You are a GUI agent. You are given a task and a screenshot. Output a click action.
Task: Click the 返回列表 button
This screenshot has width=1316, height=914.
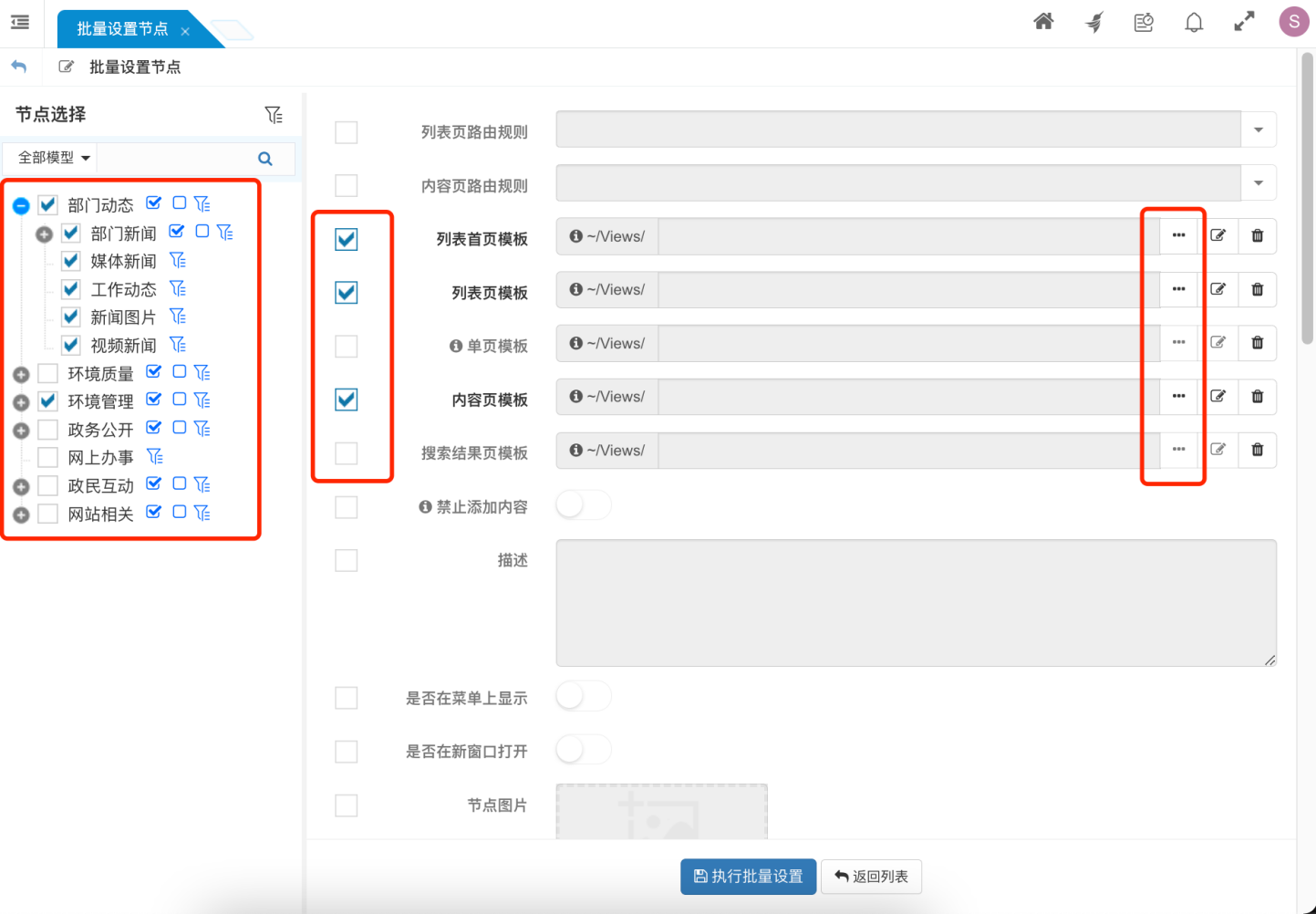870,876
